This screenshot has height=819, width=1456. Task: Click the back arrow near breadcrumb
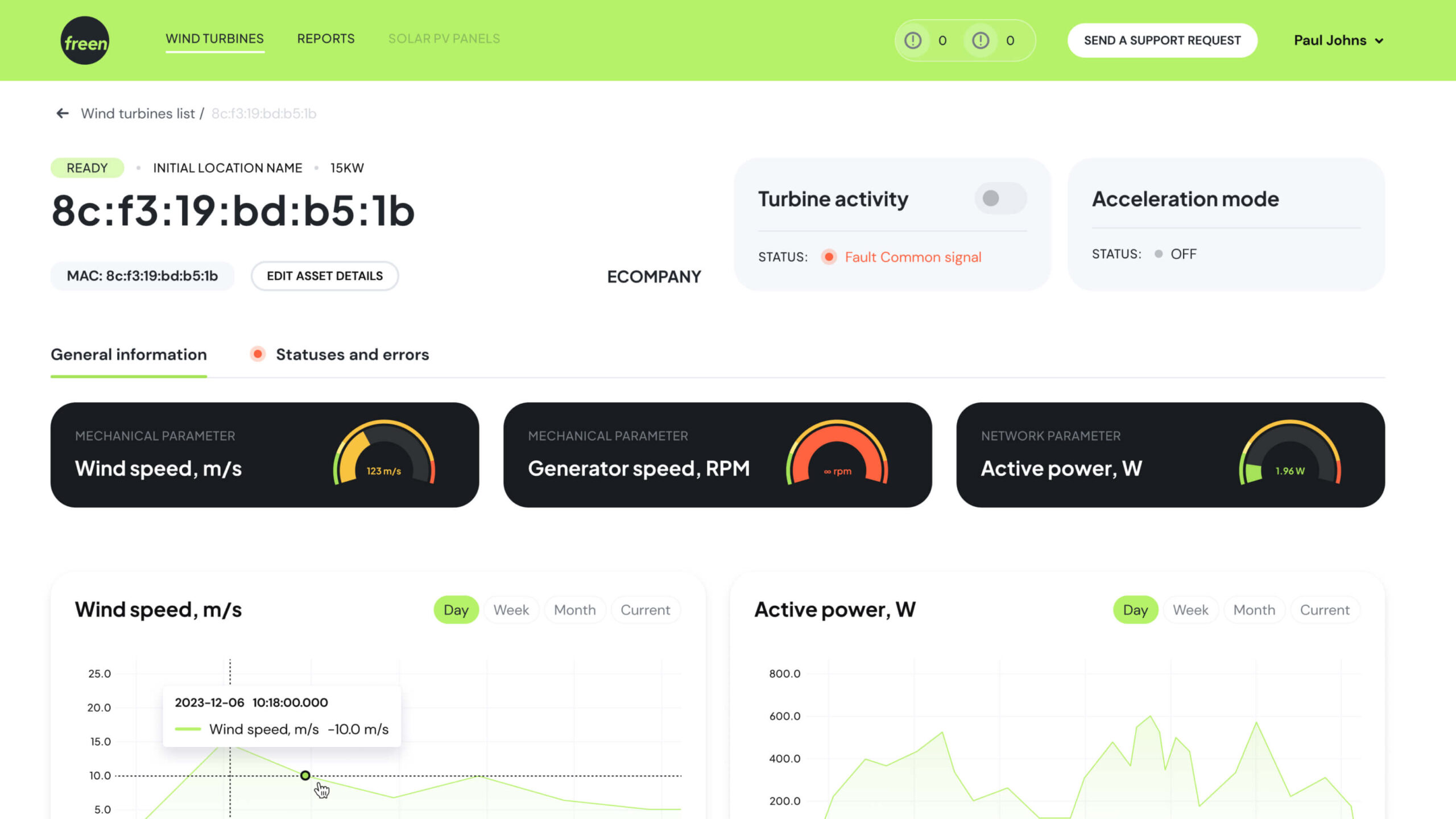point(63,113)
